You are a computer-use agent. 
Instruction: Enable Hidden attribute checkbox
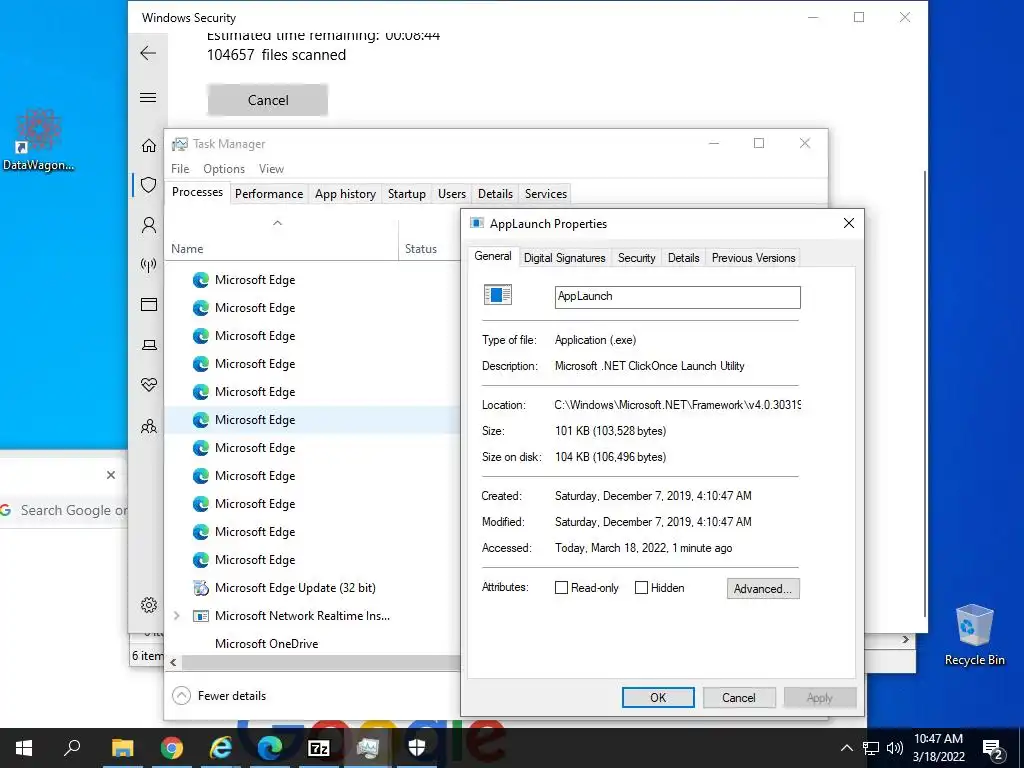641,588
